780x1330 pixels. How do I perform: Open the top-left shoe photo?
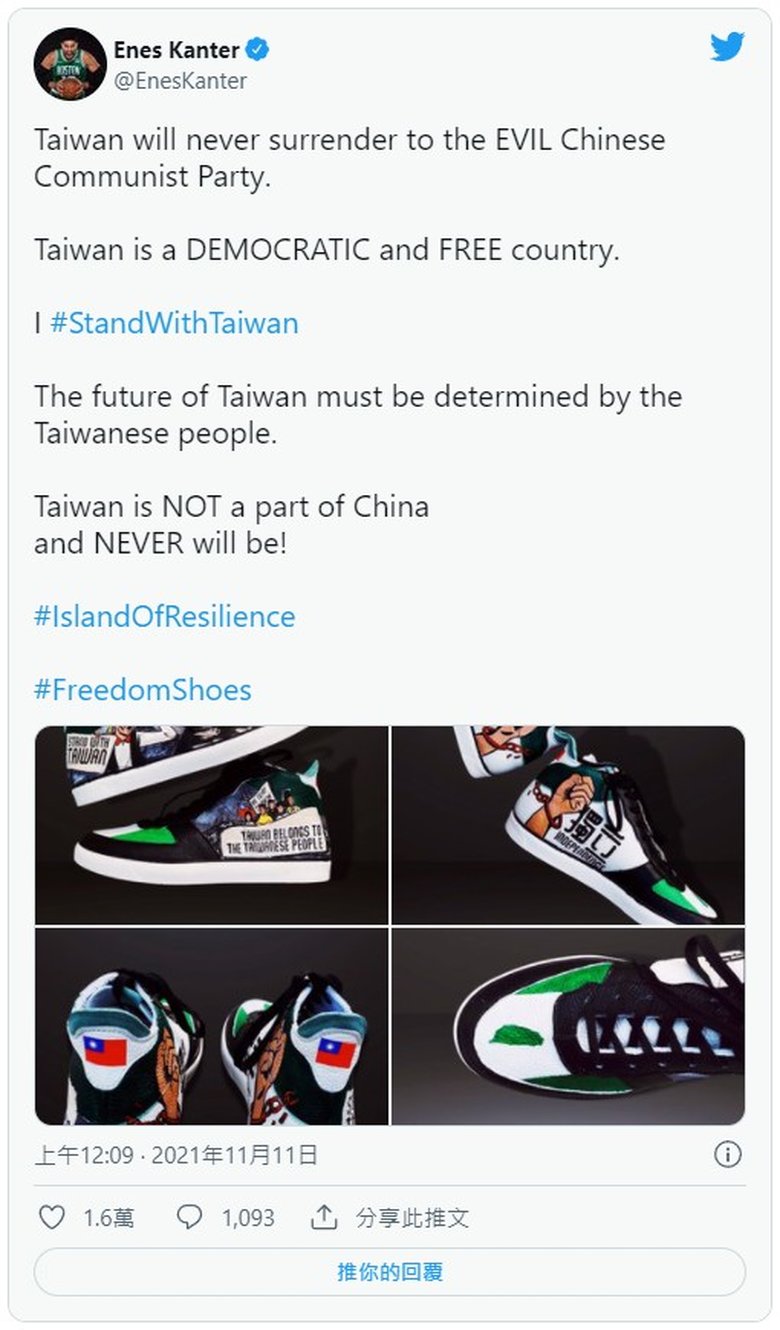click(x=211, y=824)
